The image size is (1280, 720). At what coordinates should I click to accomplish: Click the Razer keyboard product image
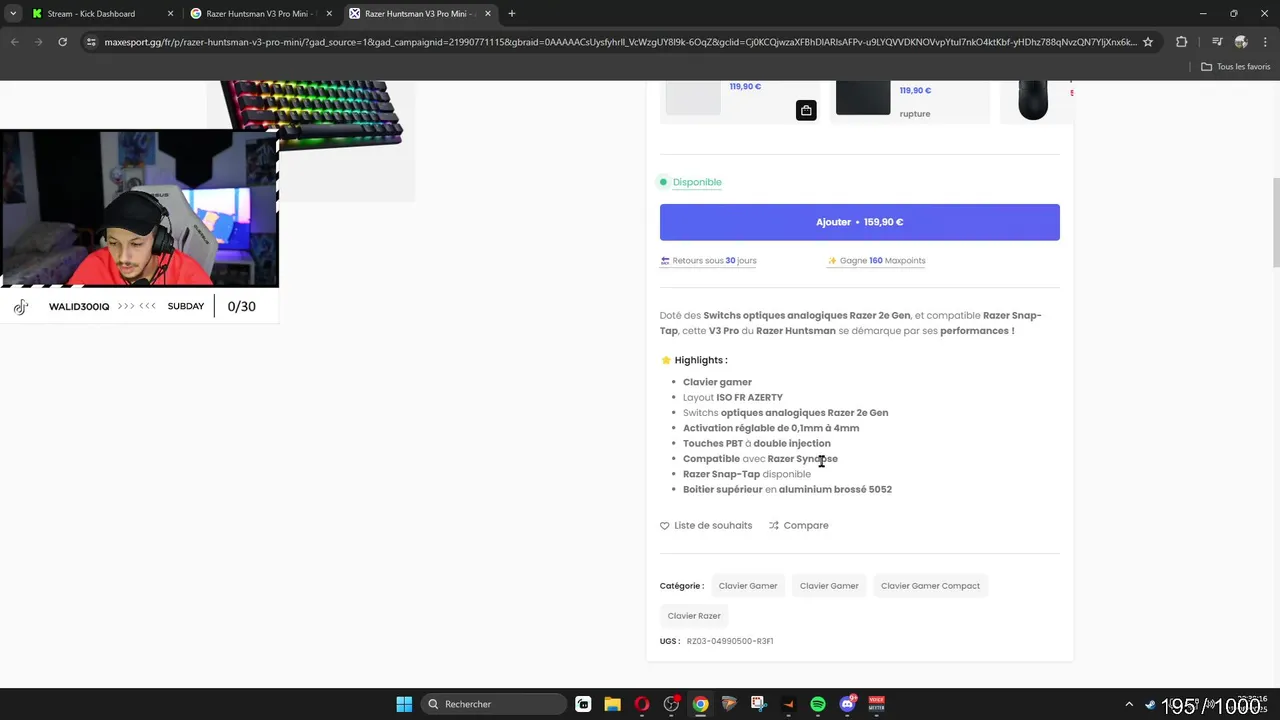point(312,115)
